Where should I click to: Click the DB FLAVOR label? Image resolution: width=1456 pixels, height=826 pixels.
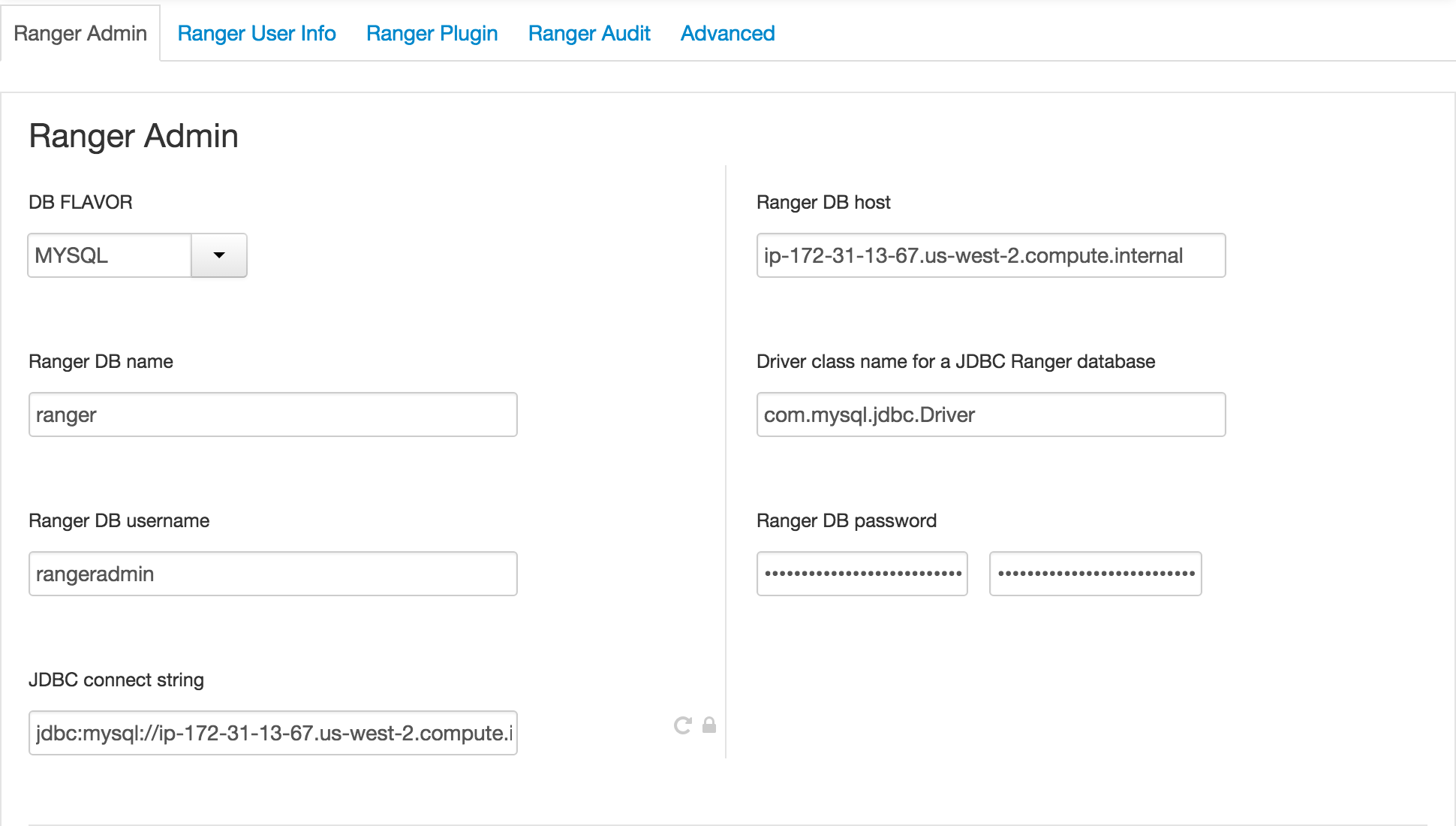[x=80, y=202]
